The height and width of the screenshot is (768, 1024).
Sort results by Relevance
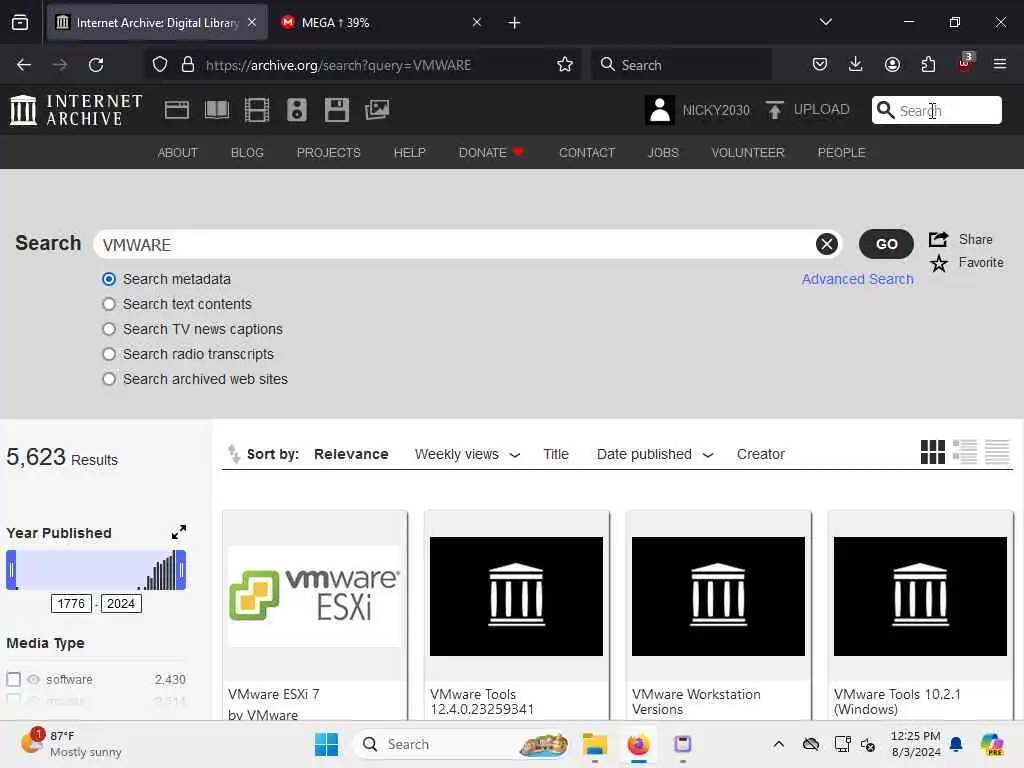[x=351, y=455]
